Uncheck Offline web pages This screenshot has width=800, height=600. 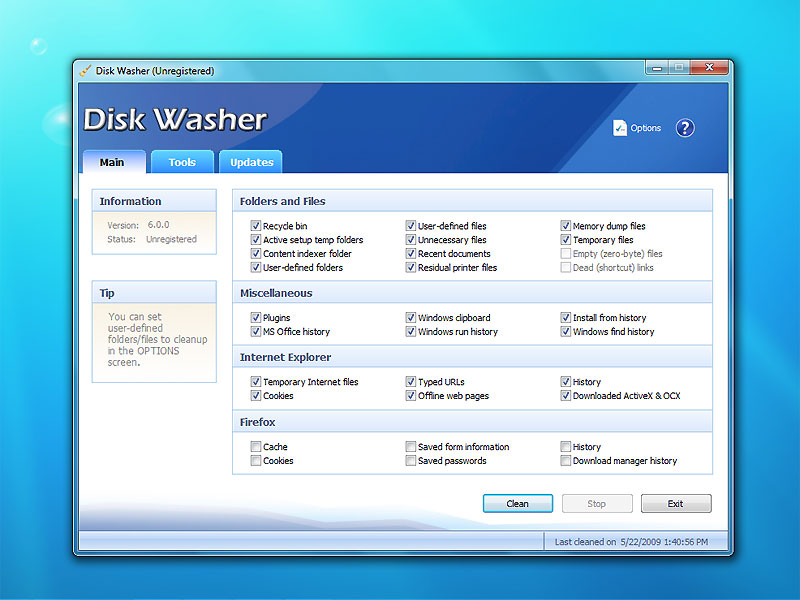coord(411,395)
